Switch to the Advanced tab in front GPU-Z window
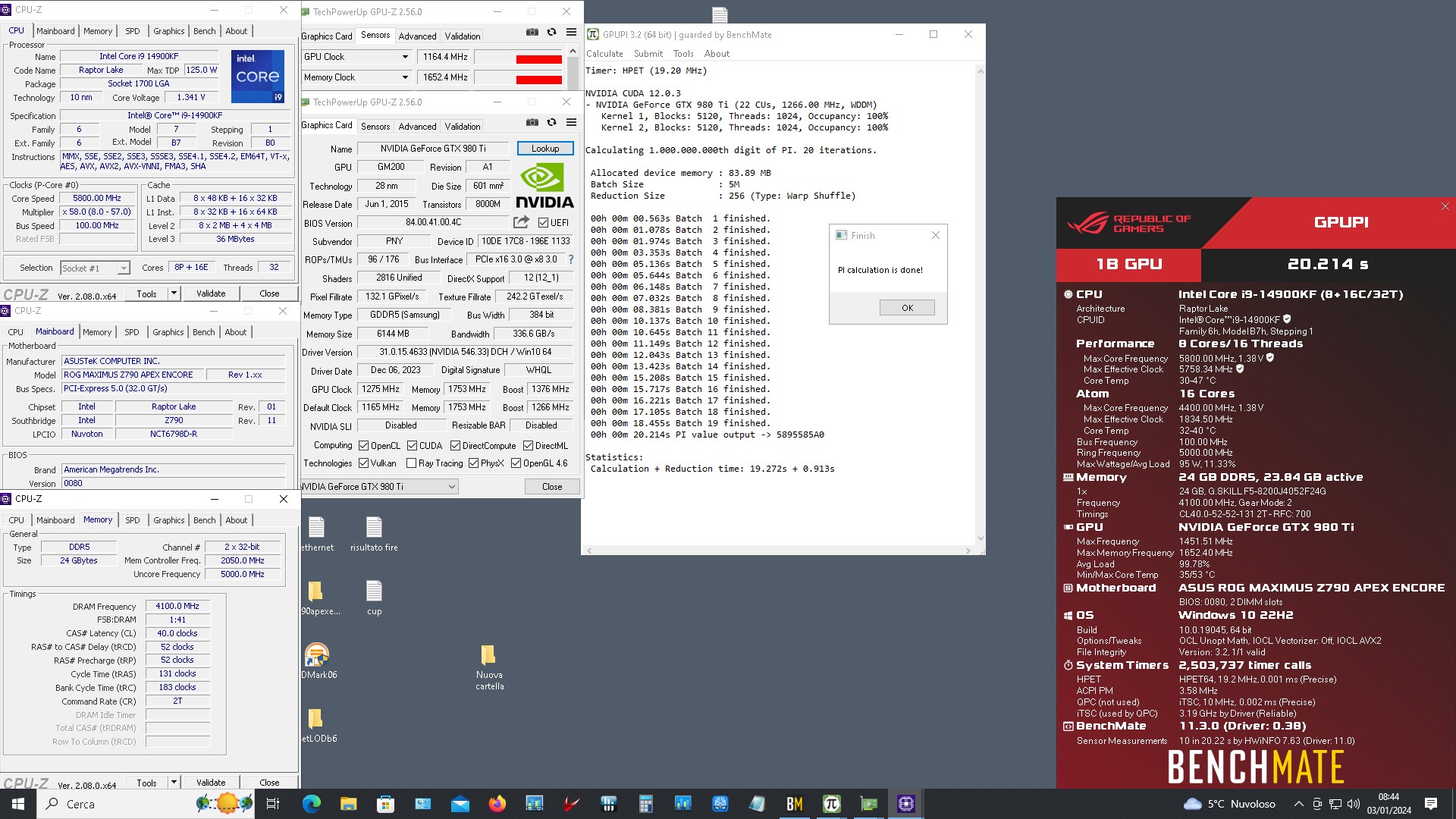The width and height of the screenshot is (1456, 819). [x=417, y=127]
